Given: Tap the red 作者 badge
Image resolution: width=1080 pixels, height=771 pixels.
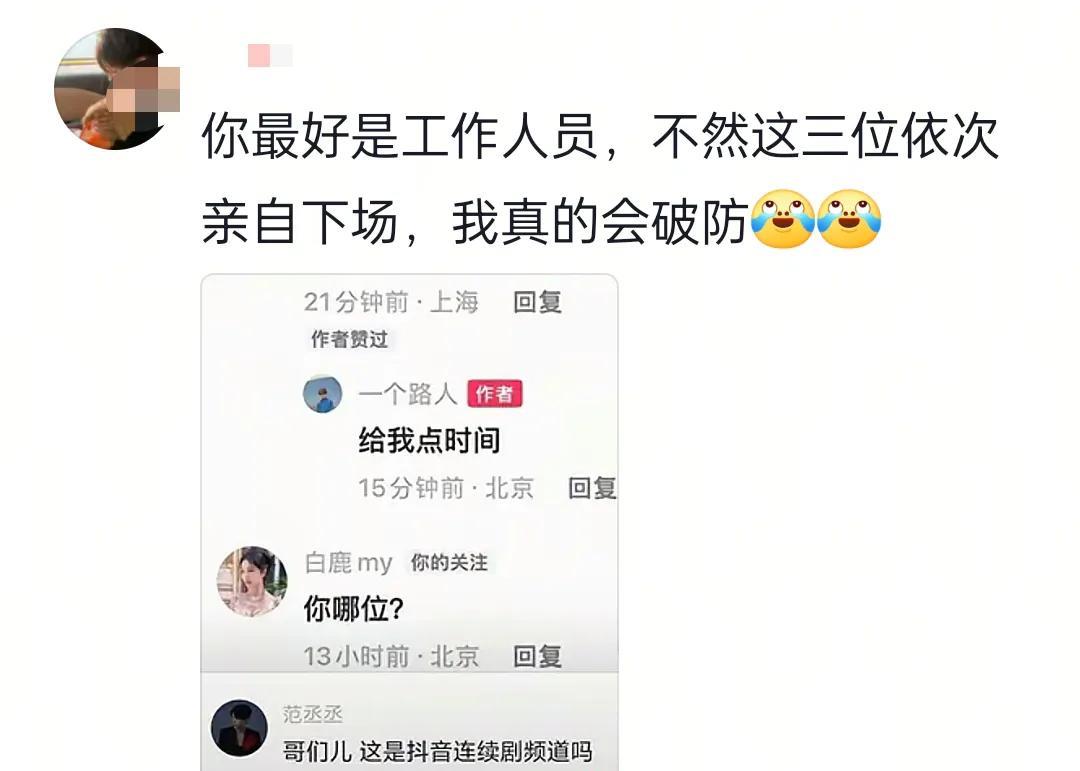Looking at the screenshot, I should coord(495,394).
